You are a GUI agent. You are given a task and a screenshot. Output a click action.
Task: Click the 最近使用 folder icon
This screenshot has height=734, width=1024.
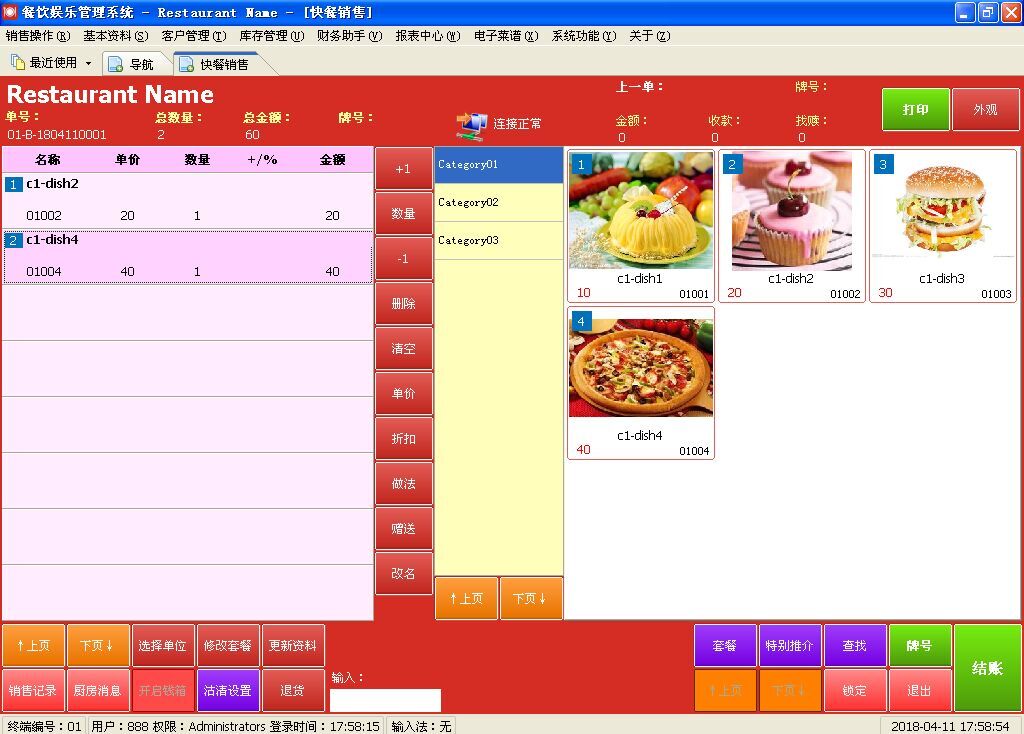pos(18,63)
